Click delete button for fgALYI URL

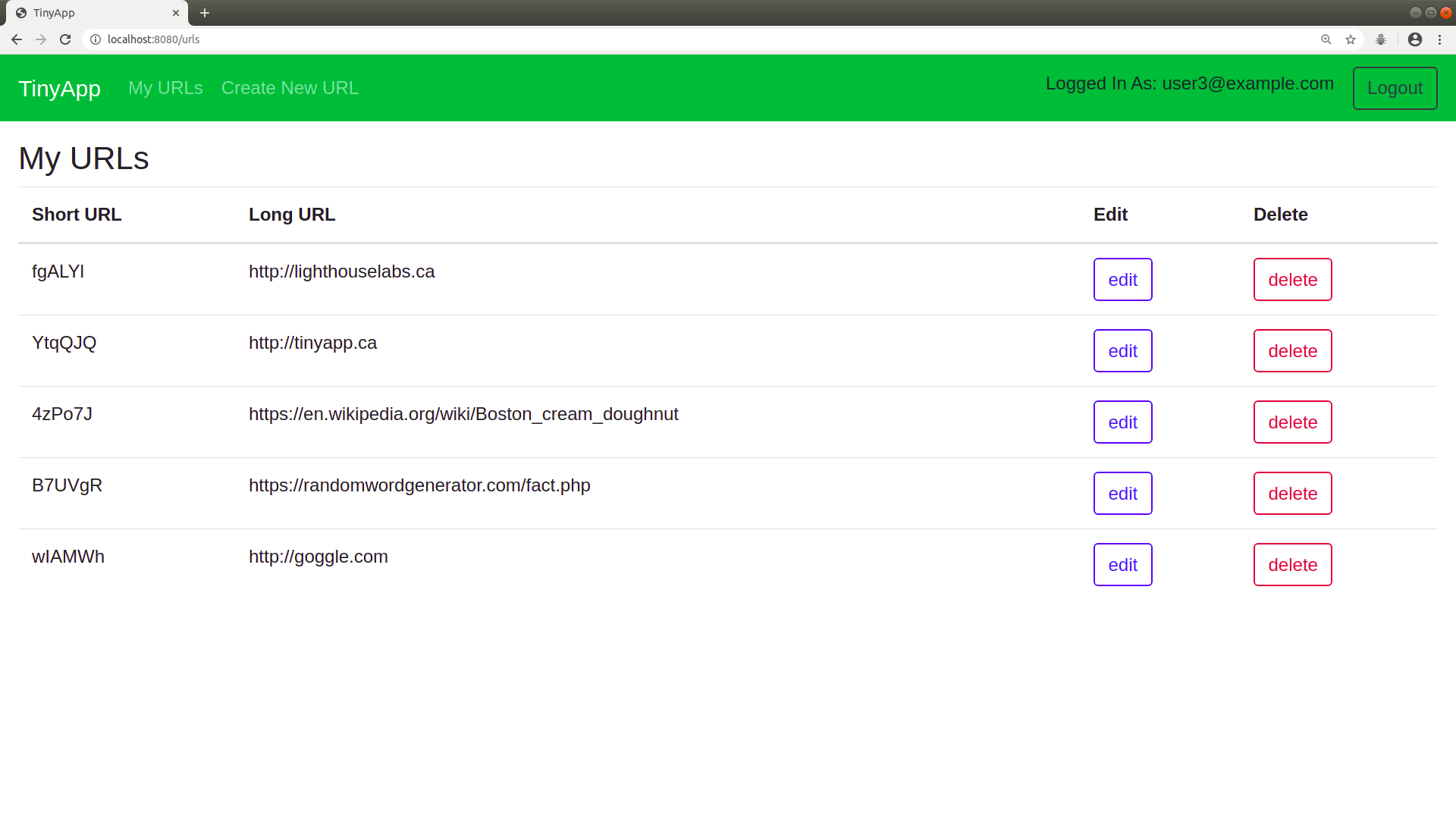[x=1292, y=279]
